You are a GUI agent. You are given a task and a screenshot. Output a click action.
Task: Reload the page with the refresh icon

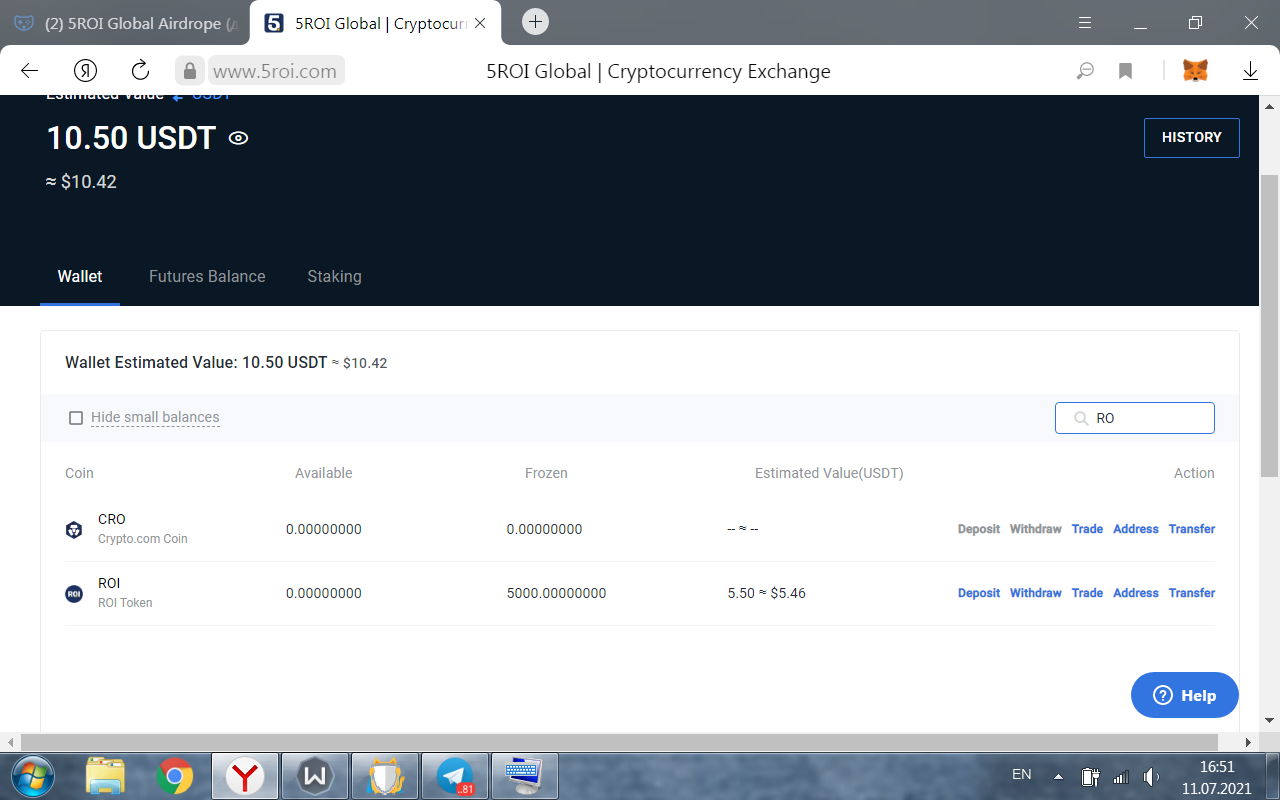[141, 70]
